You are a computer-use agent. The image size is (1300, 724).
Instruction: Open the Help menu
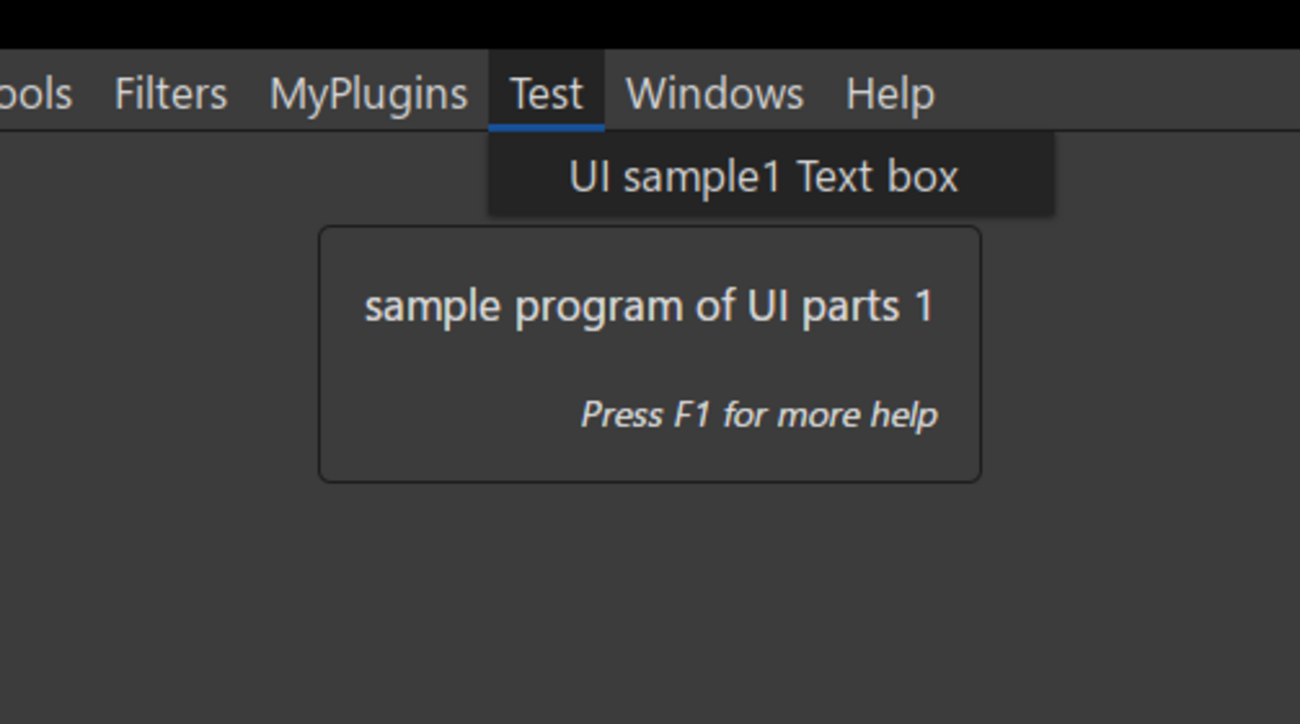[890, 94]
